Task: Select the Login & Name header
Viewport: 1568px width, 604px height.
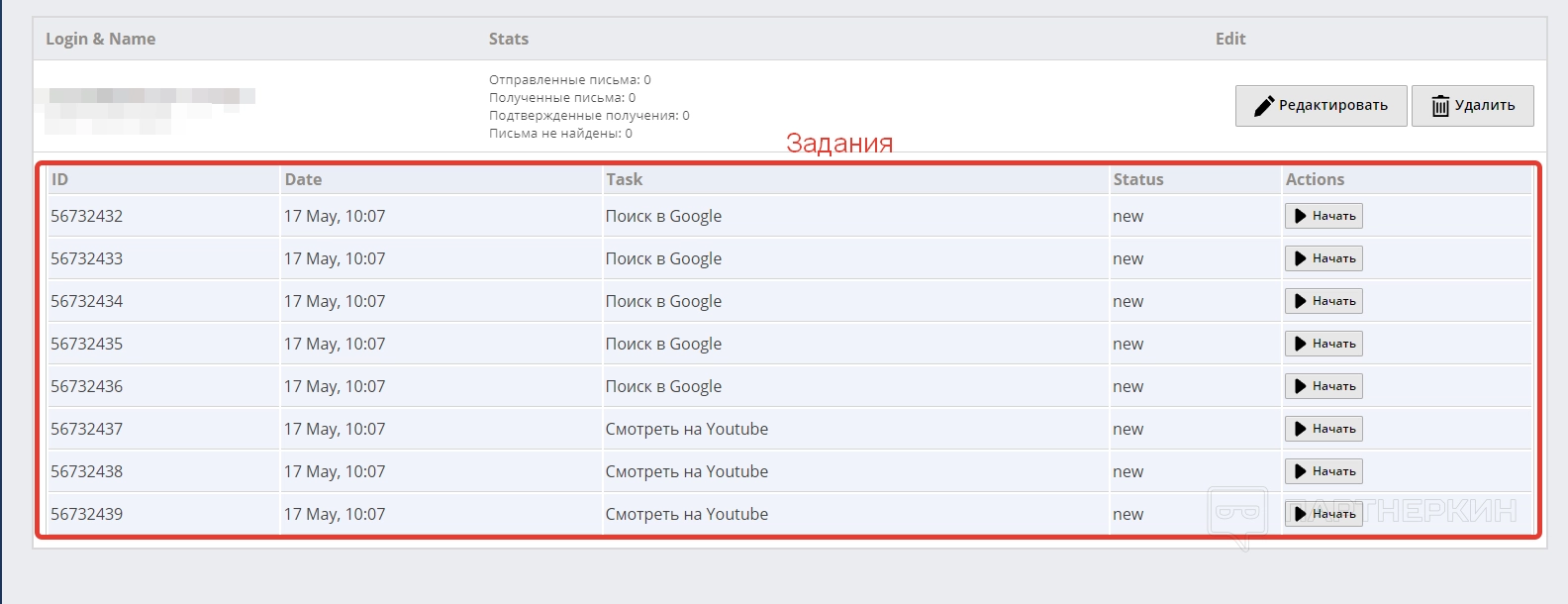Action: pos(100,39)
